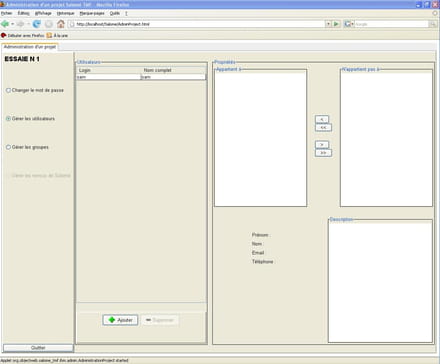The height and width of the screenshot is (364, 440).
Task: Click the double left arrow << button
Action: pyautogui.click(x=323, y=127)
